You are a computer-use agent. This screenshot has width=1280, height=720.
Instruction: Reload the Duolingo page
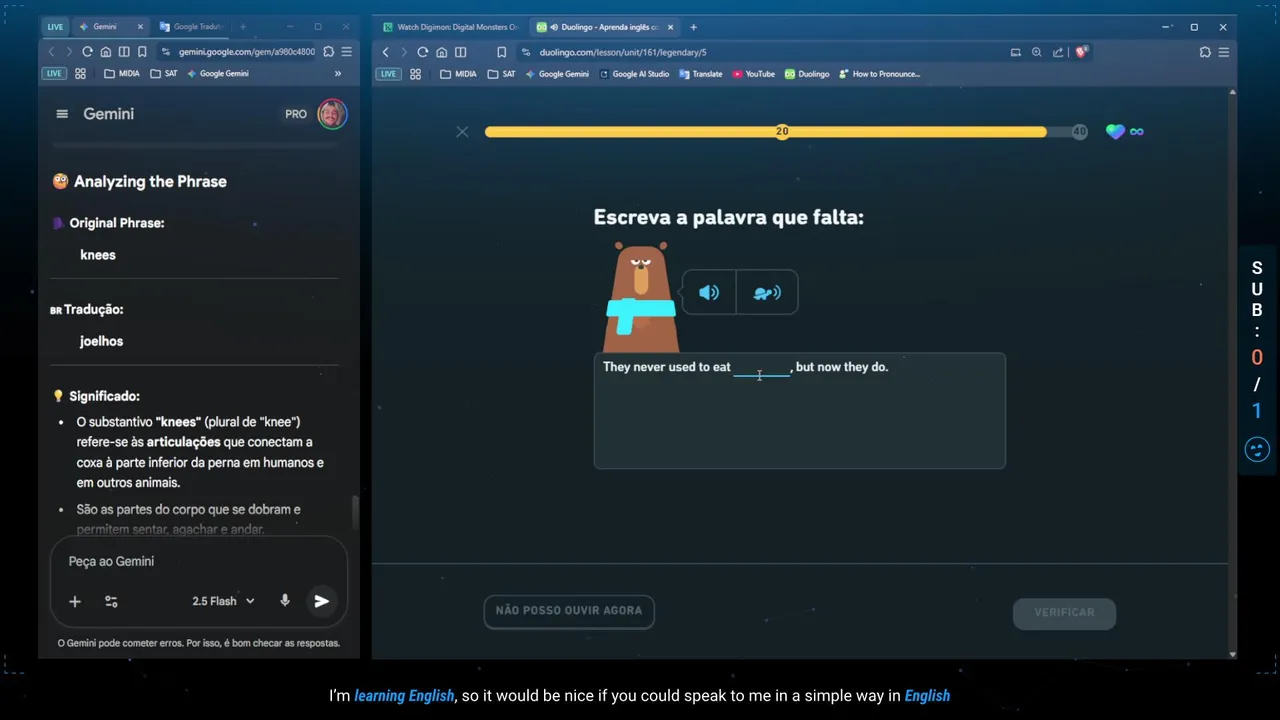point(423,52)
